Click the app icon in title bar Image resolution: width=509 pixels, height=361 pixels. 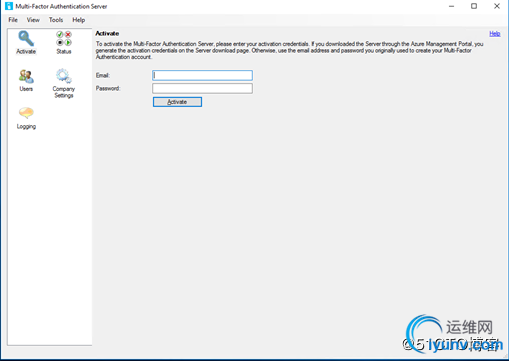(x=9, y=6)
